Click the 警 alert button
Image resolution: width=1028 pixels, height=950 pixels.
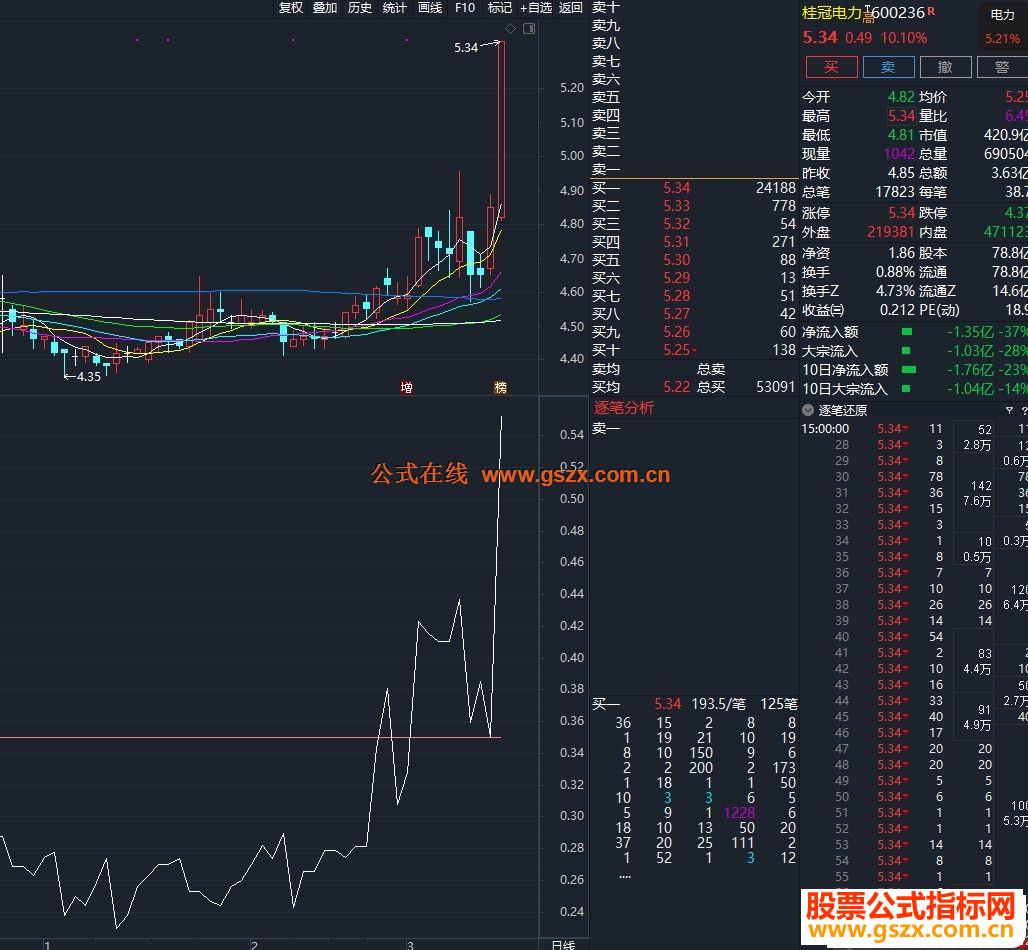pyautogui.click(x=1002, y=67)
